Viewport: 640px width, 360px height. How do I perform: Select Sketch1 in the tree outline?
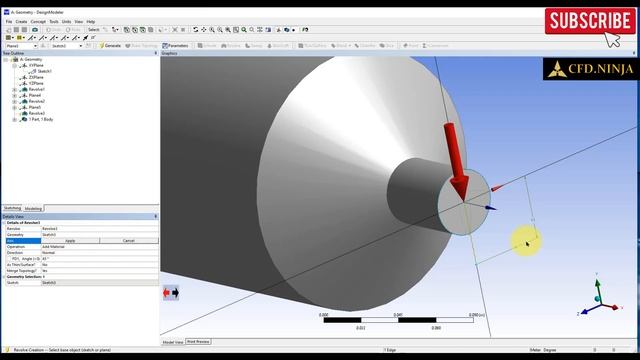(44, 71)
